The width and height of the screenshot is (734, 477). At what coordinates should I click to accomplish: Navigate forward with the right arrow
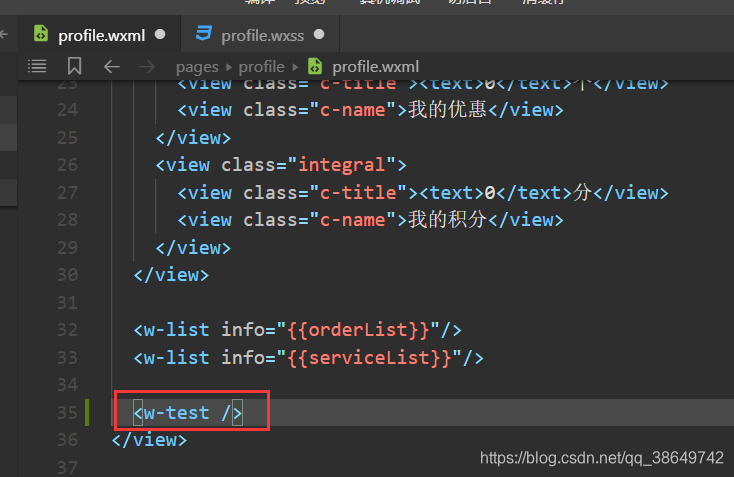coord(147,66)
